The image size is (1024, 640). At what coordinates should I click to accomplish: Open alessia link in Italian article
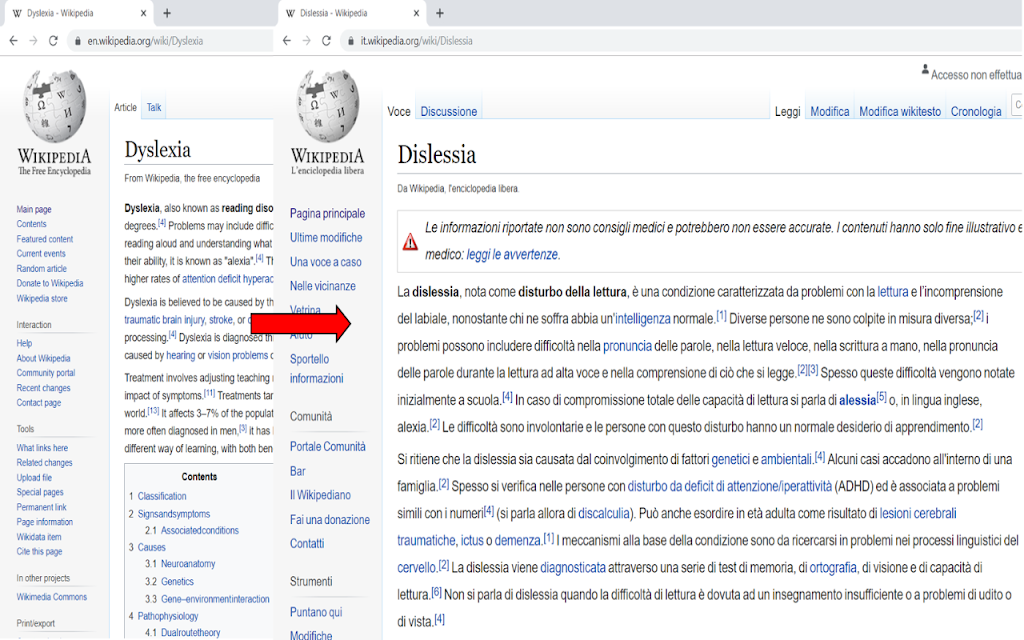click(857, 400)
